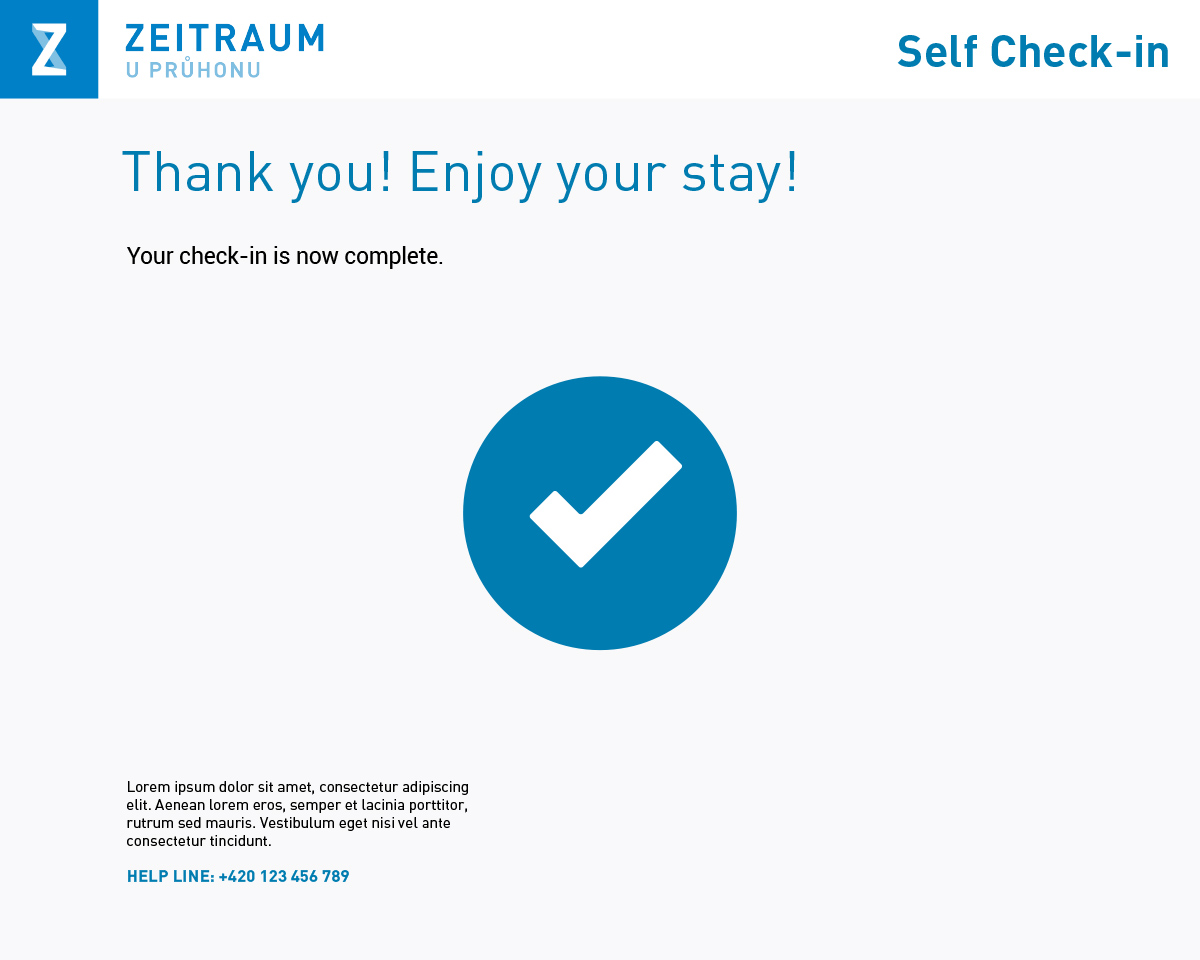Click the Lorem ipsum paragraph

point(298,814)
